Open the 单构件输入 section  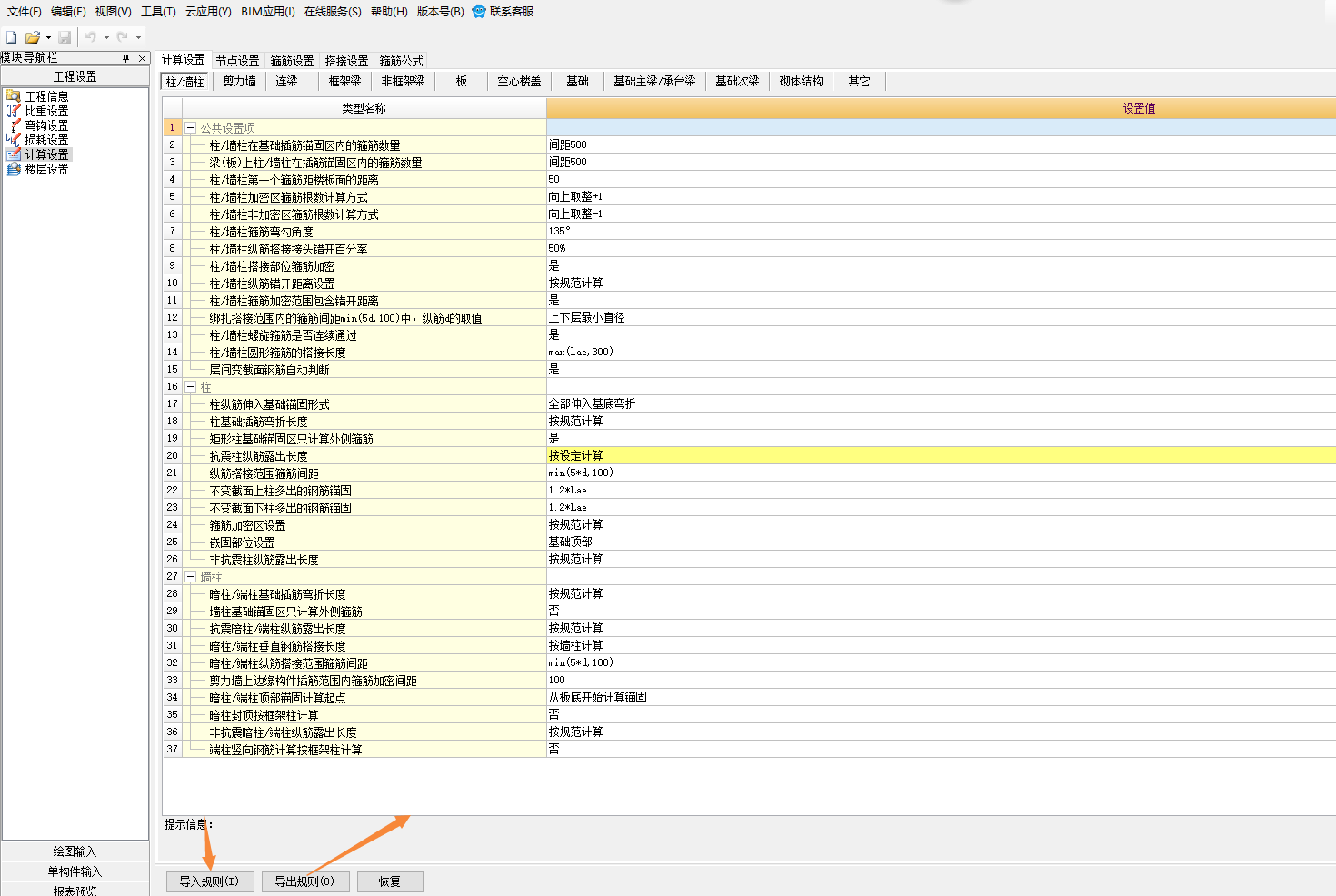pyautogui.click(x=75, y=871)
